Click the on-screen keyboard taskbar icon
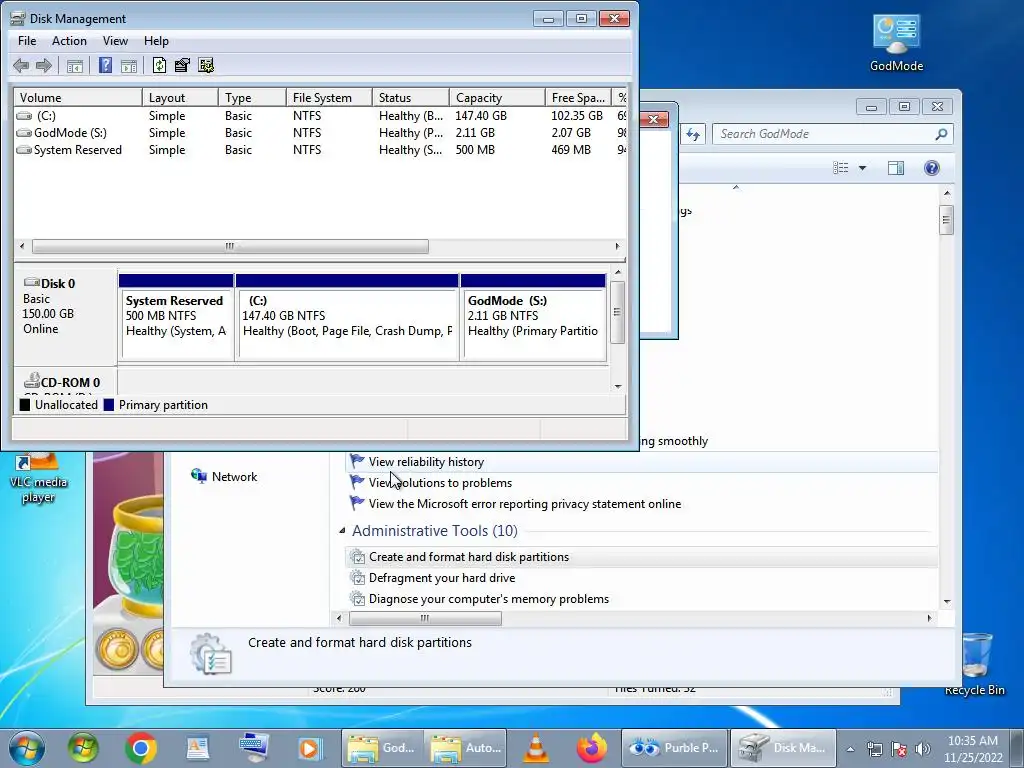Viewport: 1024px width, 768px height. pos(254,748)
